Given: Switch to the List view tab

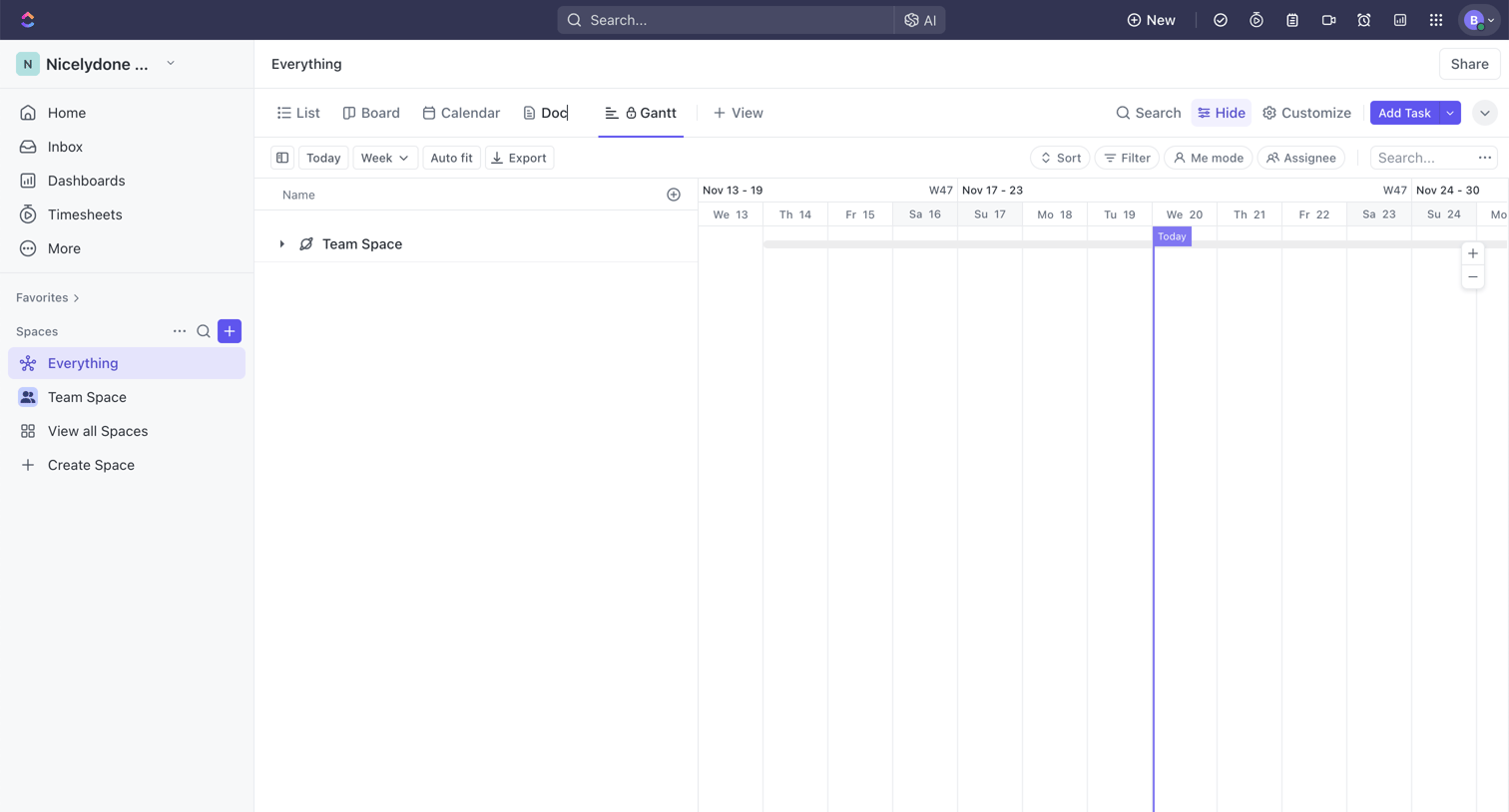Looking at the screenshot, I should coord(298,113).
